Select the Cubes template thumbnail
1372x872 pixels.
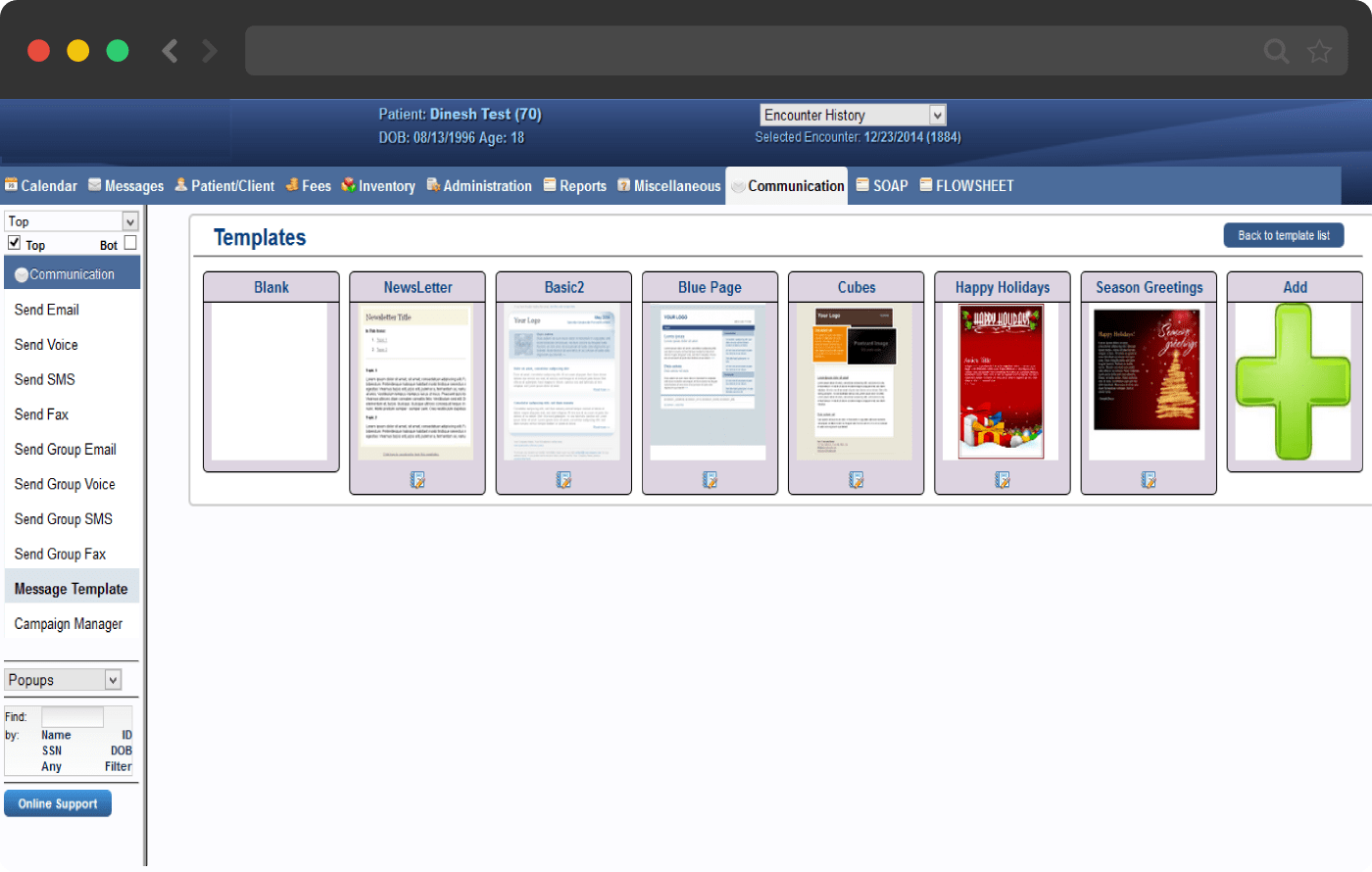click(x=855, y=382)
